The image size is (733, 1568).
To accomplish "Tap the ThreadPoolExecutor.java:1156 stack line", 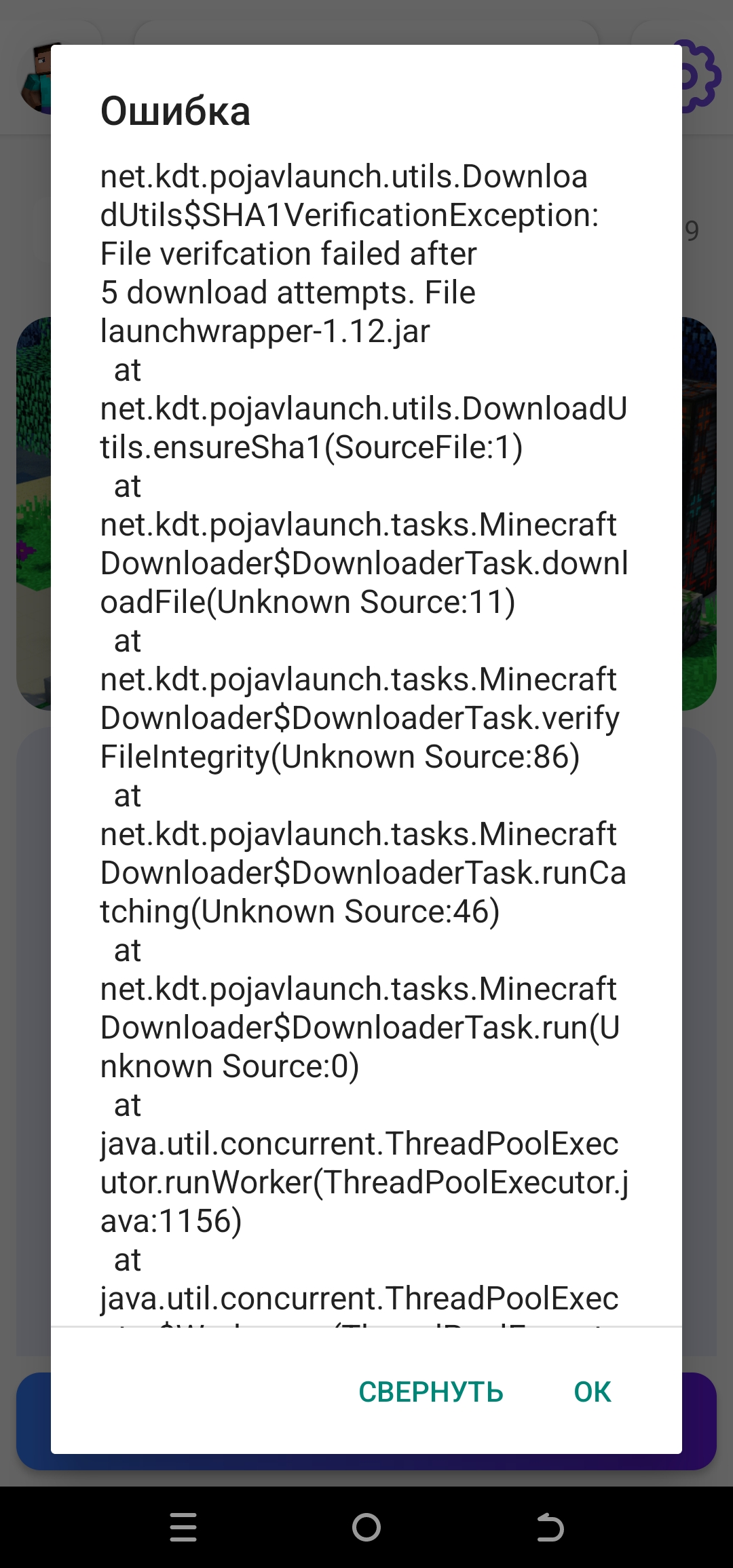I will click(x=364, y=1182).
